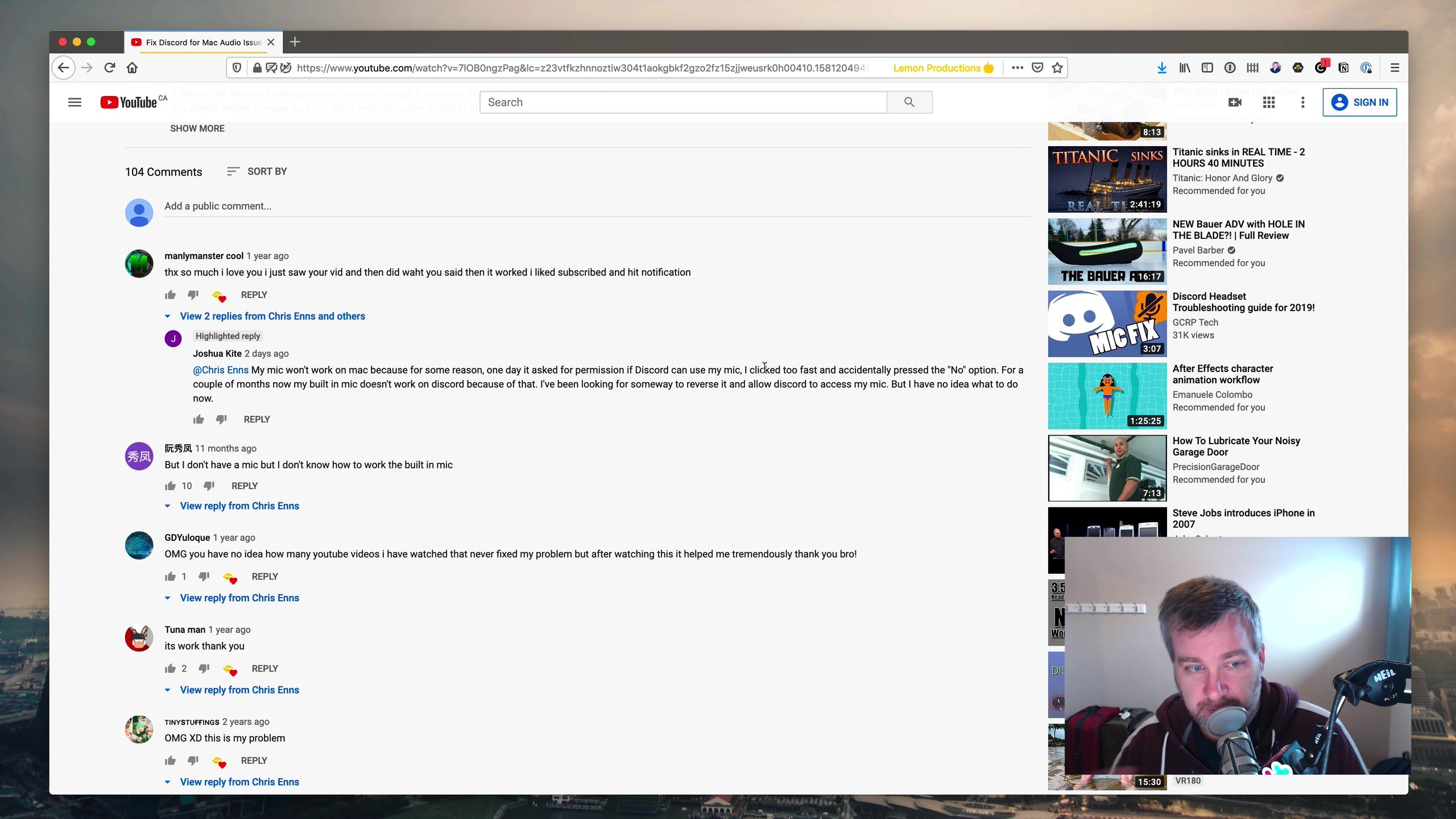
Task: Like Joshua Kite's highlighted reply
Action: click(x=198, y=419)
